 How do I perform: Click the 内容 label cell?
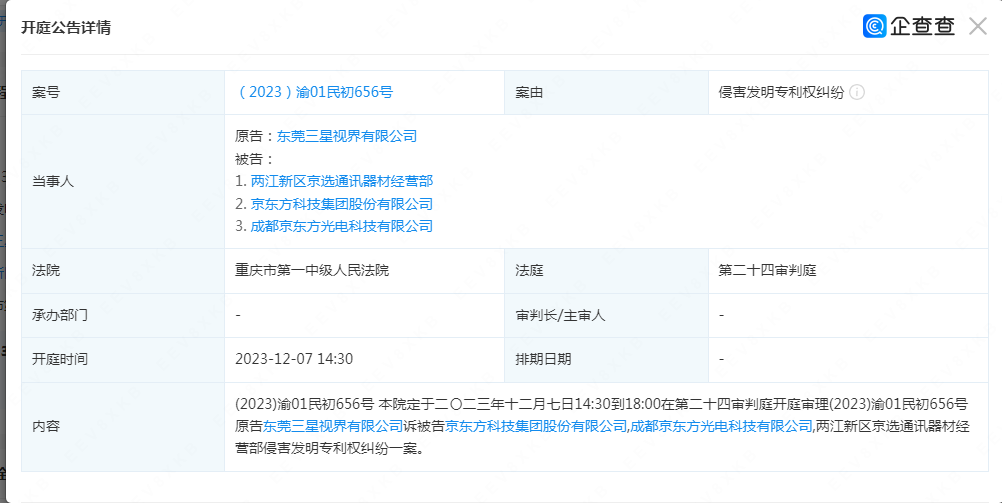pyautogui.click(x=123, y=427)
